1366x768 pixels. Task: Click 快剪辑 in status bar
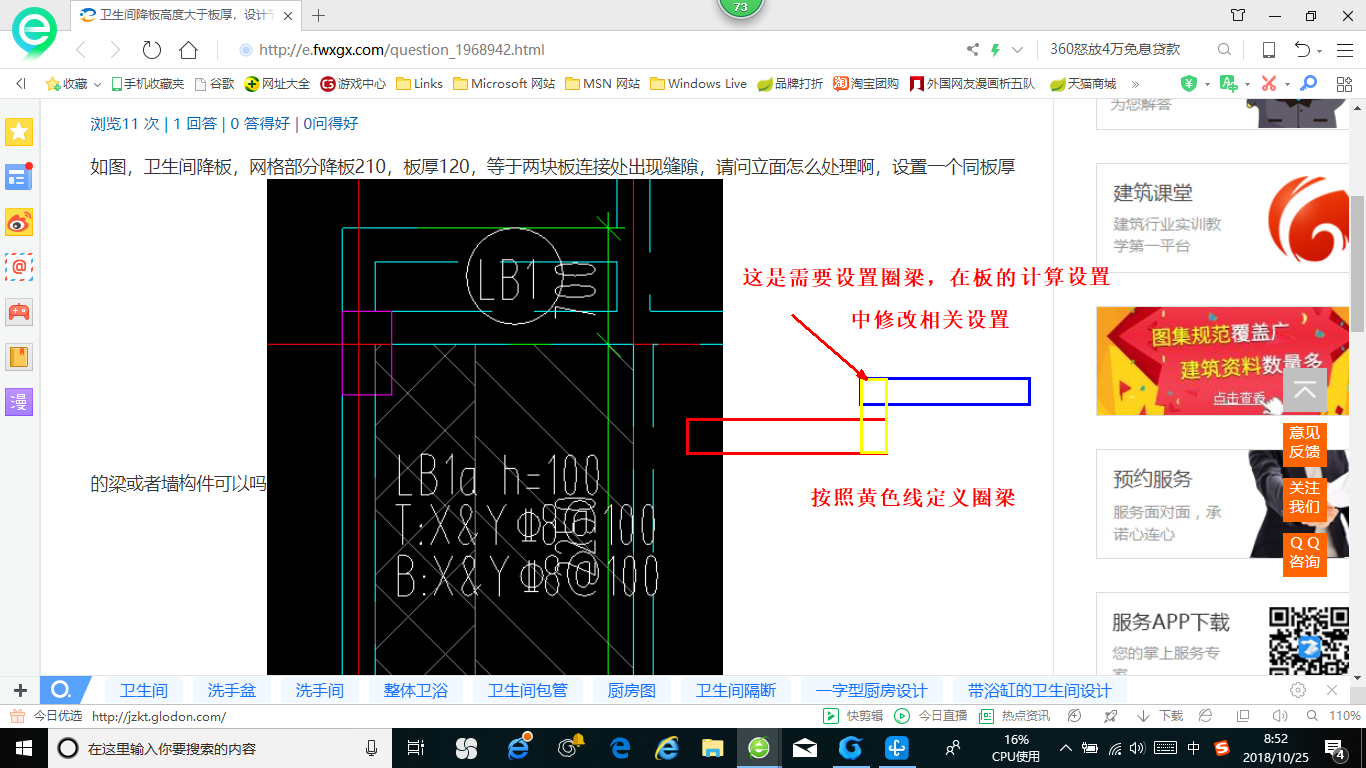tap(853, 716)
